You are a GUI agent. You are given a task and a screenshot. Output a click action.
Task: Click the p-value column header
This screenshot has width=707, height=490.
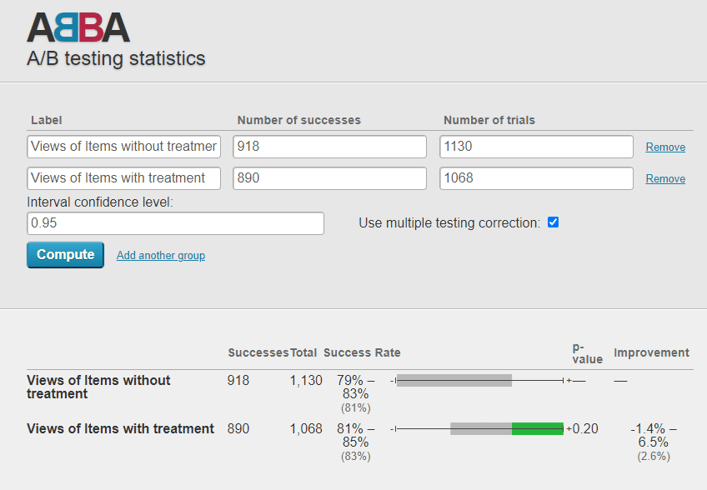[587, 352]
